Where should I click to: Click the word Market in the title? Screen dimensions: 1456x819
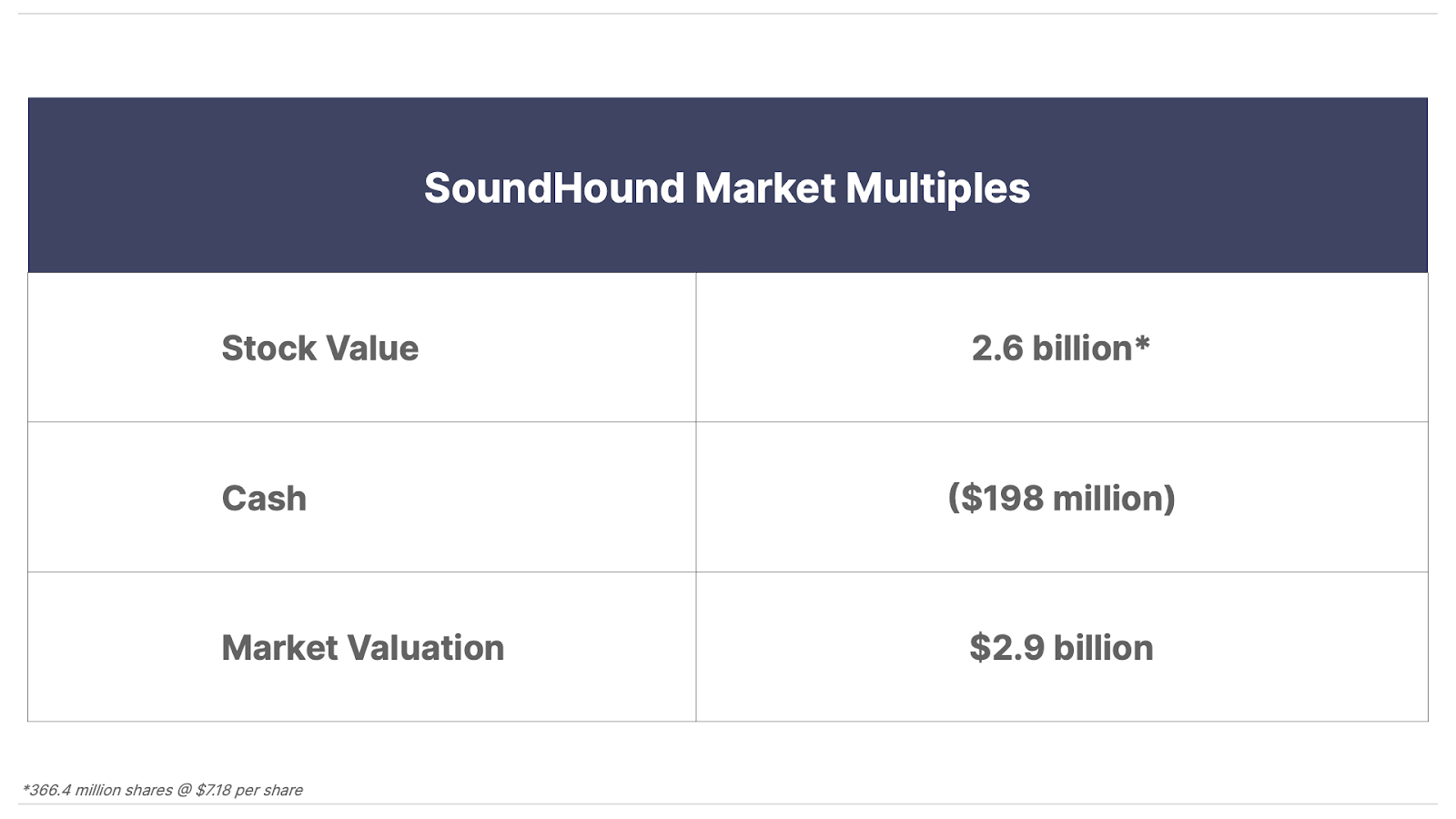point(764,188)
